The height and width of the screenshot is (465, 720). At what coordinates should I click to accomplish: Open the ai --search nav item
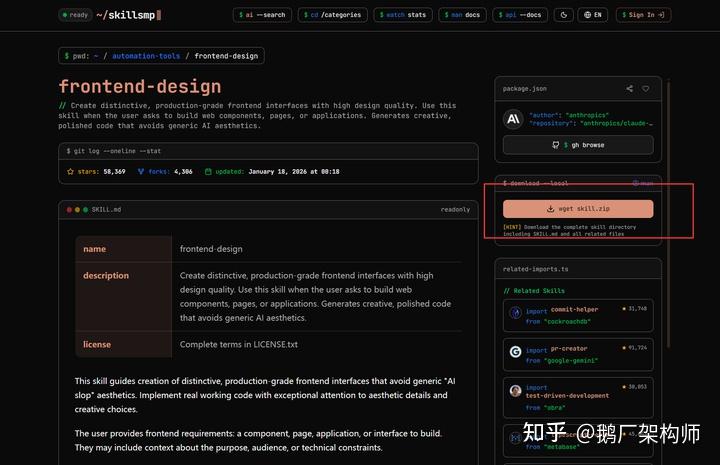pos(262,15)
